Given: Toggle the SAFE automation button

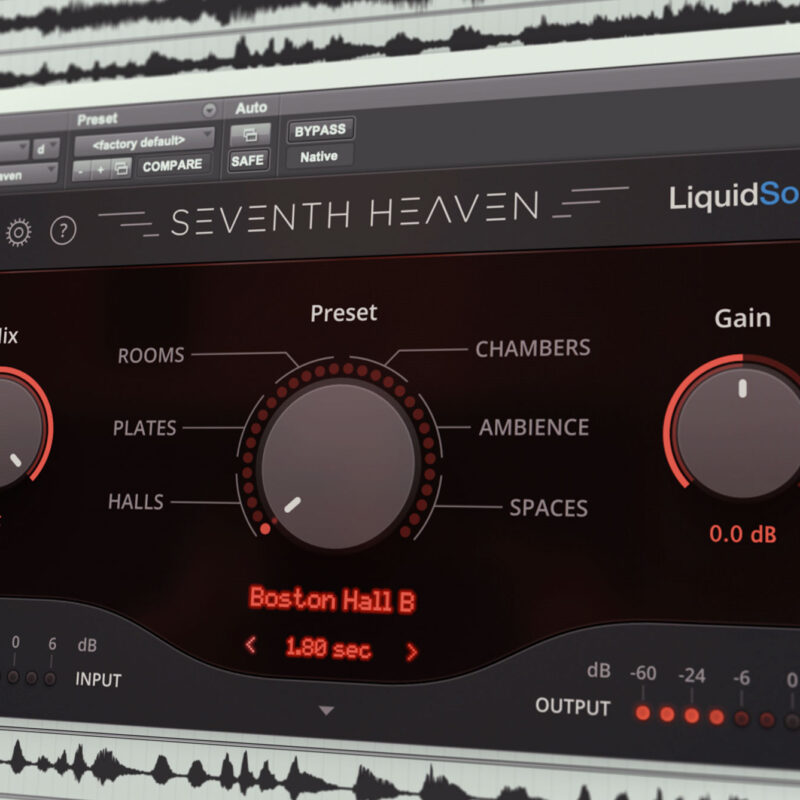Looking at the screenshot, I should point(247,161).
